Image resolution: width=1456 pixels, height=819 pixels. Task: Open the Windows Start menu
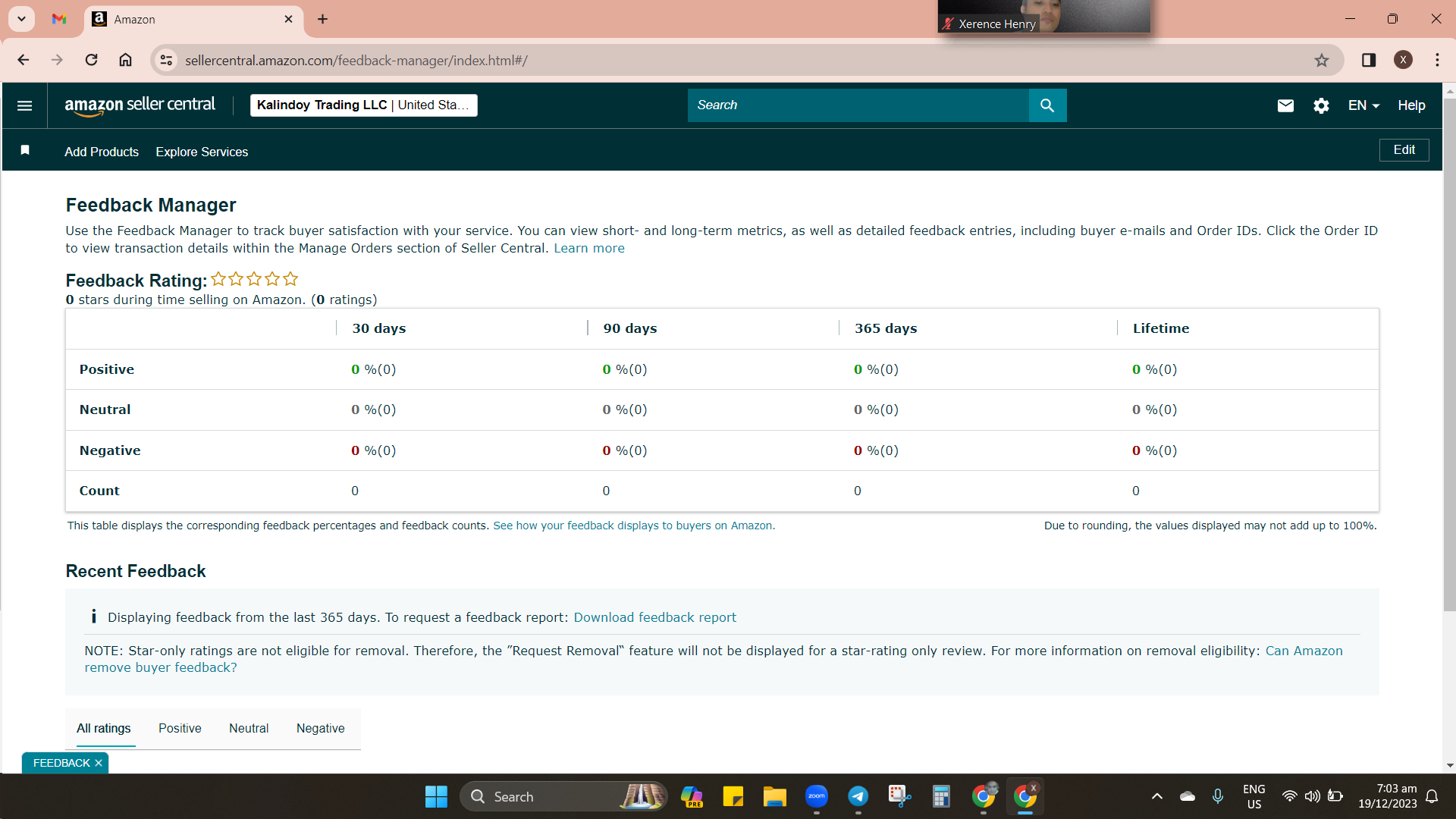[x=436, y=796]
